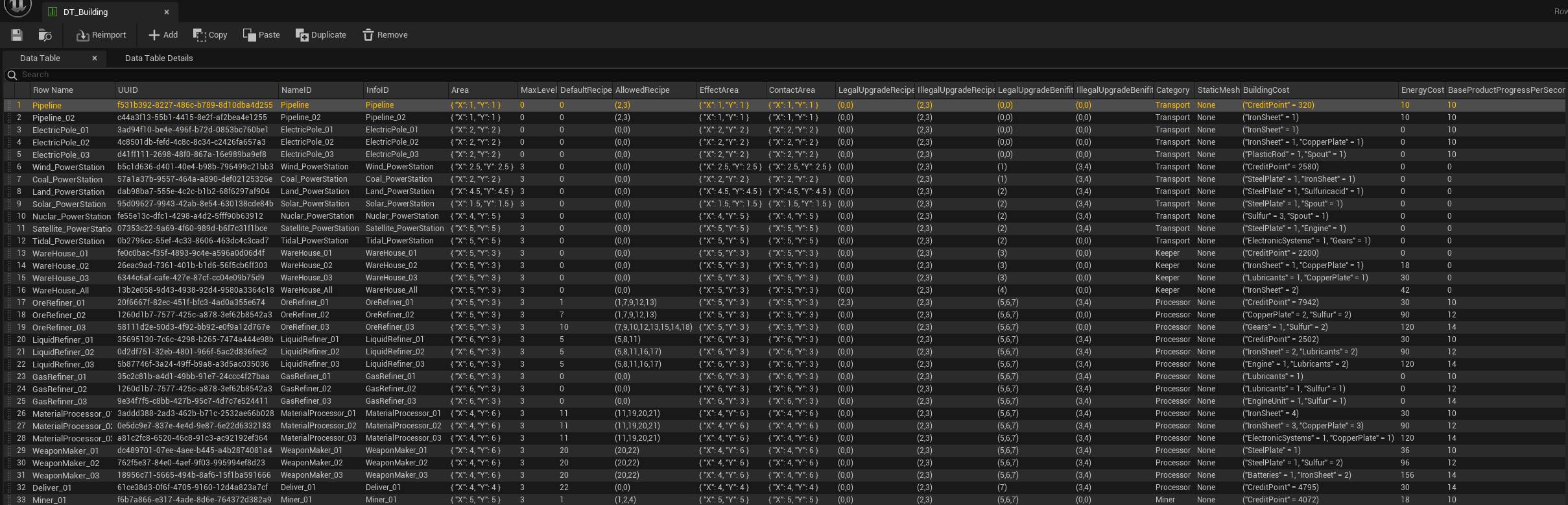Image resolution: width=1568 pixels, height=505 pixels.
Task: Switch to the Data Table Details tab
Action: pos(159,58)
